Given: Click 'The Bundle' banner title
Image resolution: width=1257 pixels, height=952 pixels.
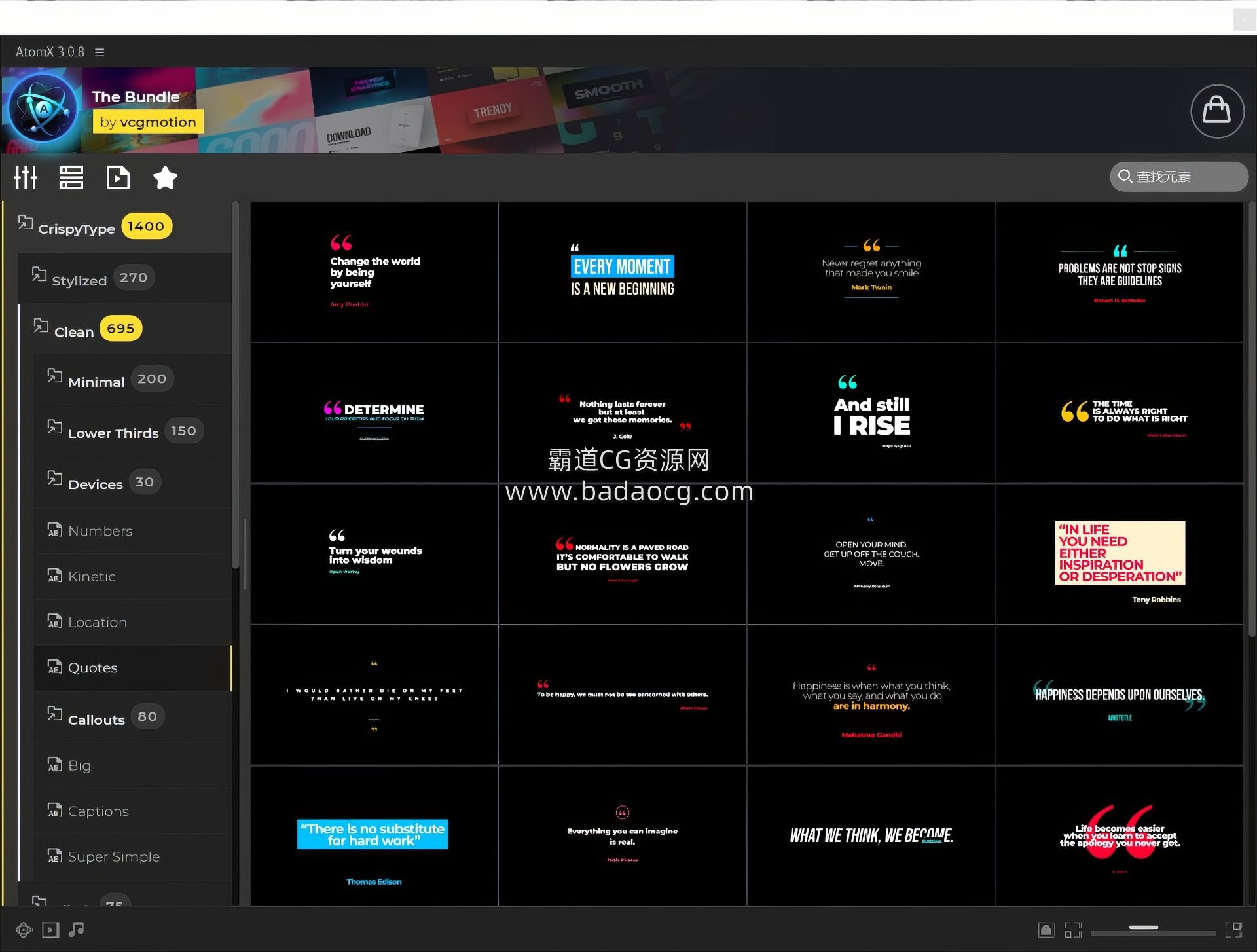Looking at the screenshot, I should (x=136, y=97).
